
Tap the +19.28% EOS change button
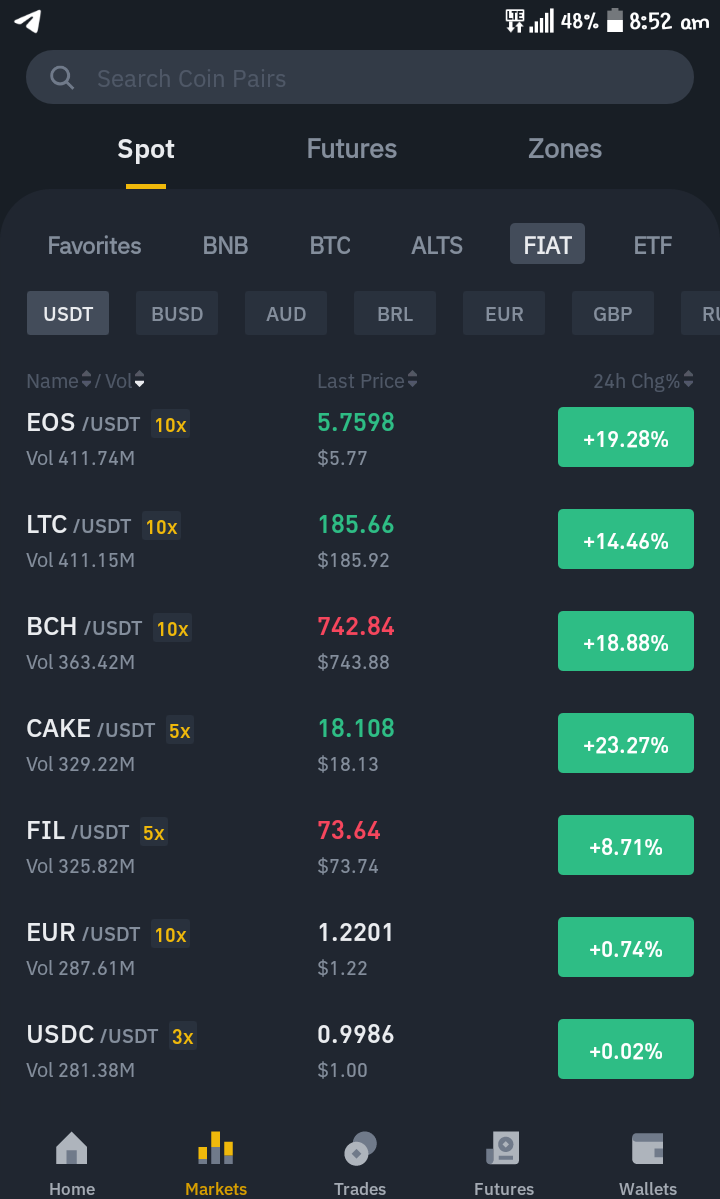(x=626, y=437)
